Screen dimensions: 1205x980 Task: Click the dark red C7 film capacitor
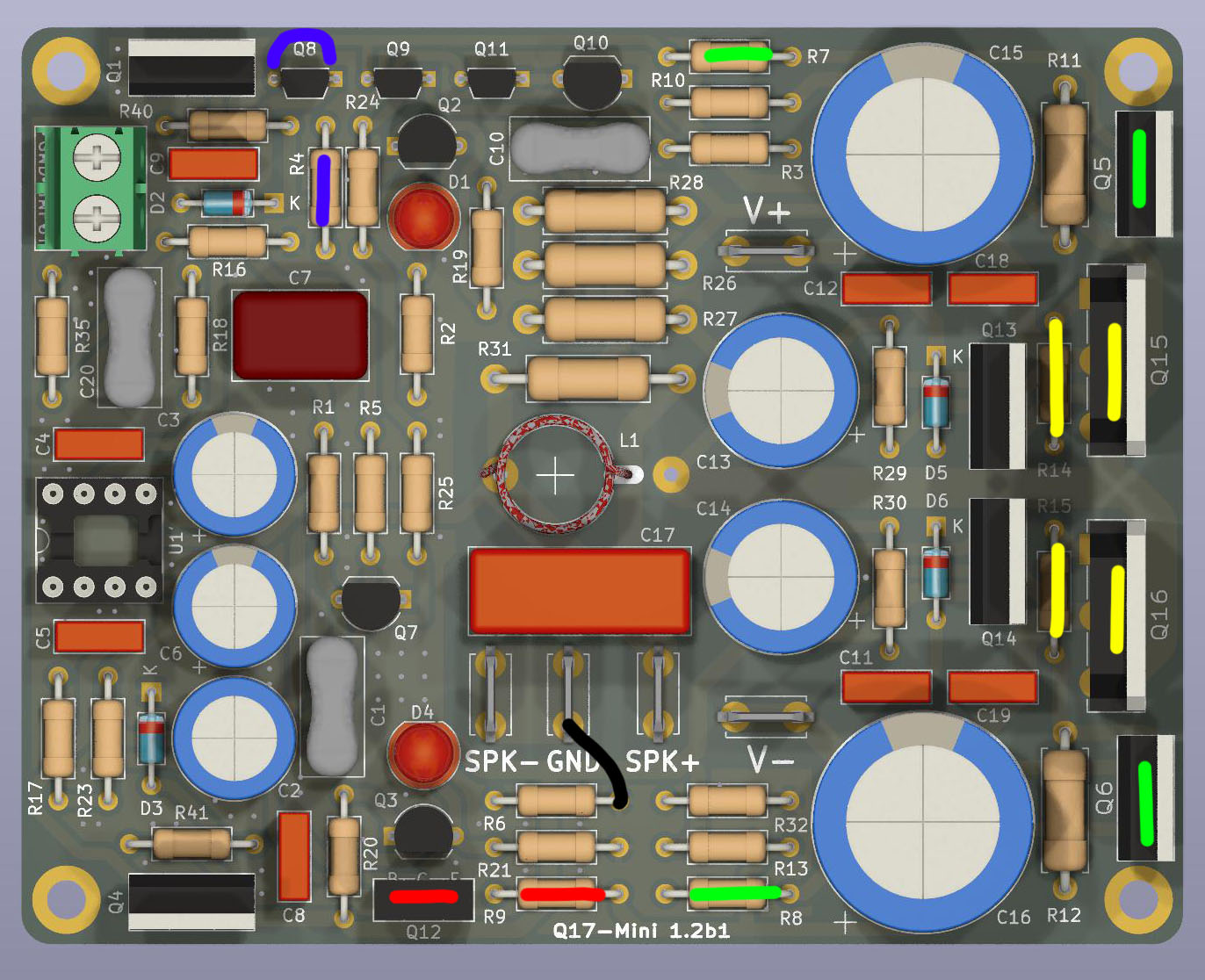[299, 335]
